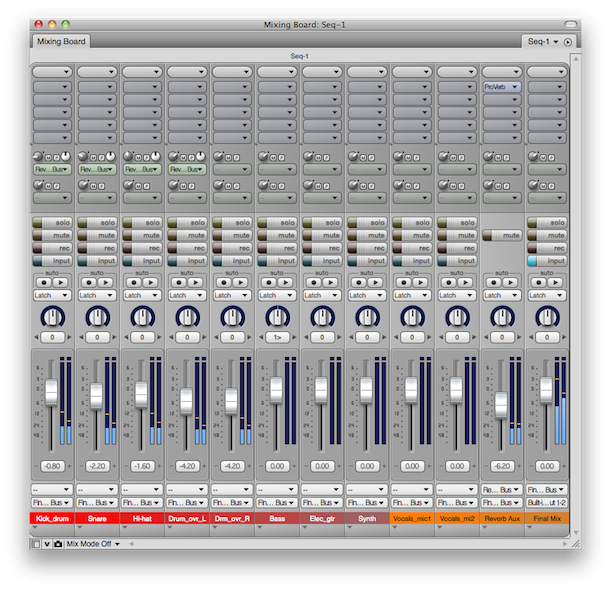Viewport: 611px width, 590px height.
Task: Click automation record button on Final Mix
Action: tap(539, 283)
